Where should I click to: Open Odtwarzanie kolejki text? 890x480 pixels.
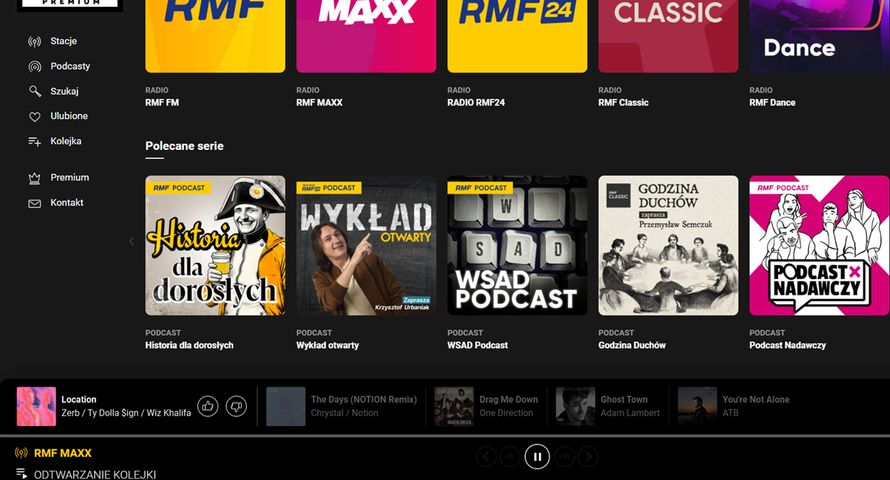click(x=95, y=474)
